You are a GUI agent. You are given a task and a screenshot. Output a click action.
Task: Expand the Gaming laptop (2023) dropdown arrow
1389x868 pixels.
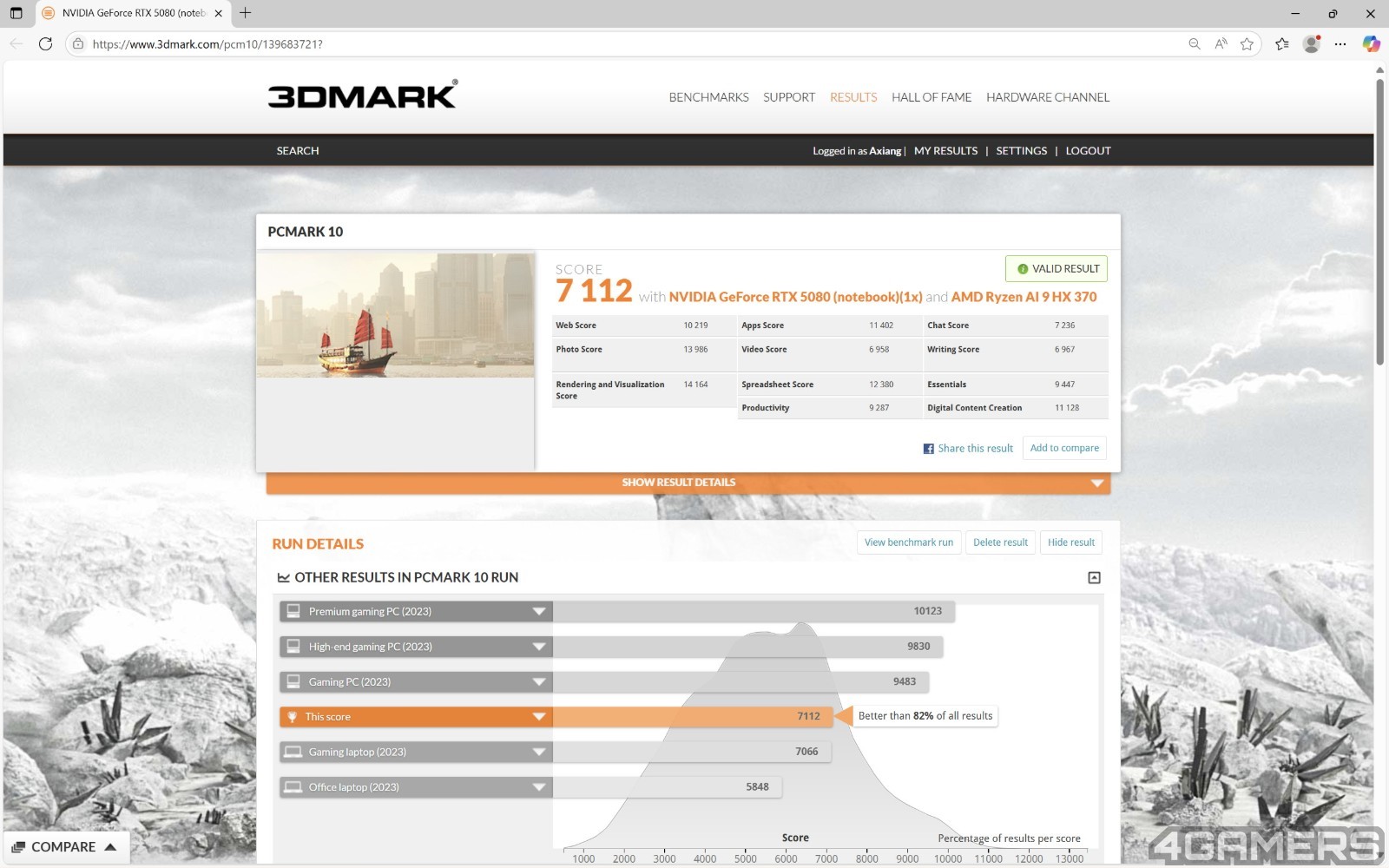point(539,752)
